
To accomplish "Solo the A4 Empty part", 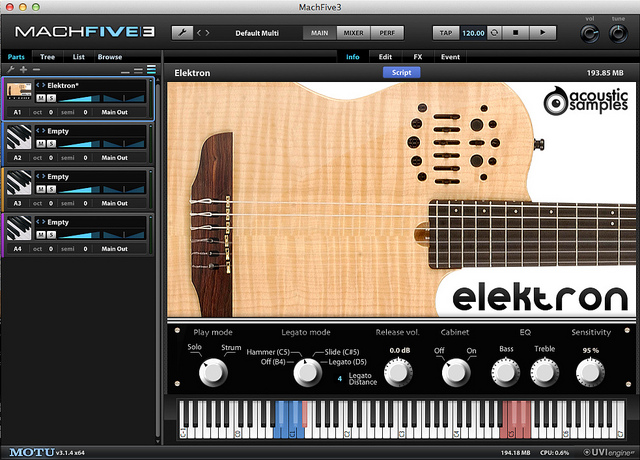I will [51, 235].
